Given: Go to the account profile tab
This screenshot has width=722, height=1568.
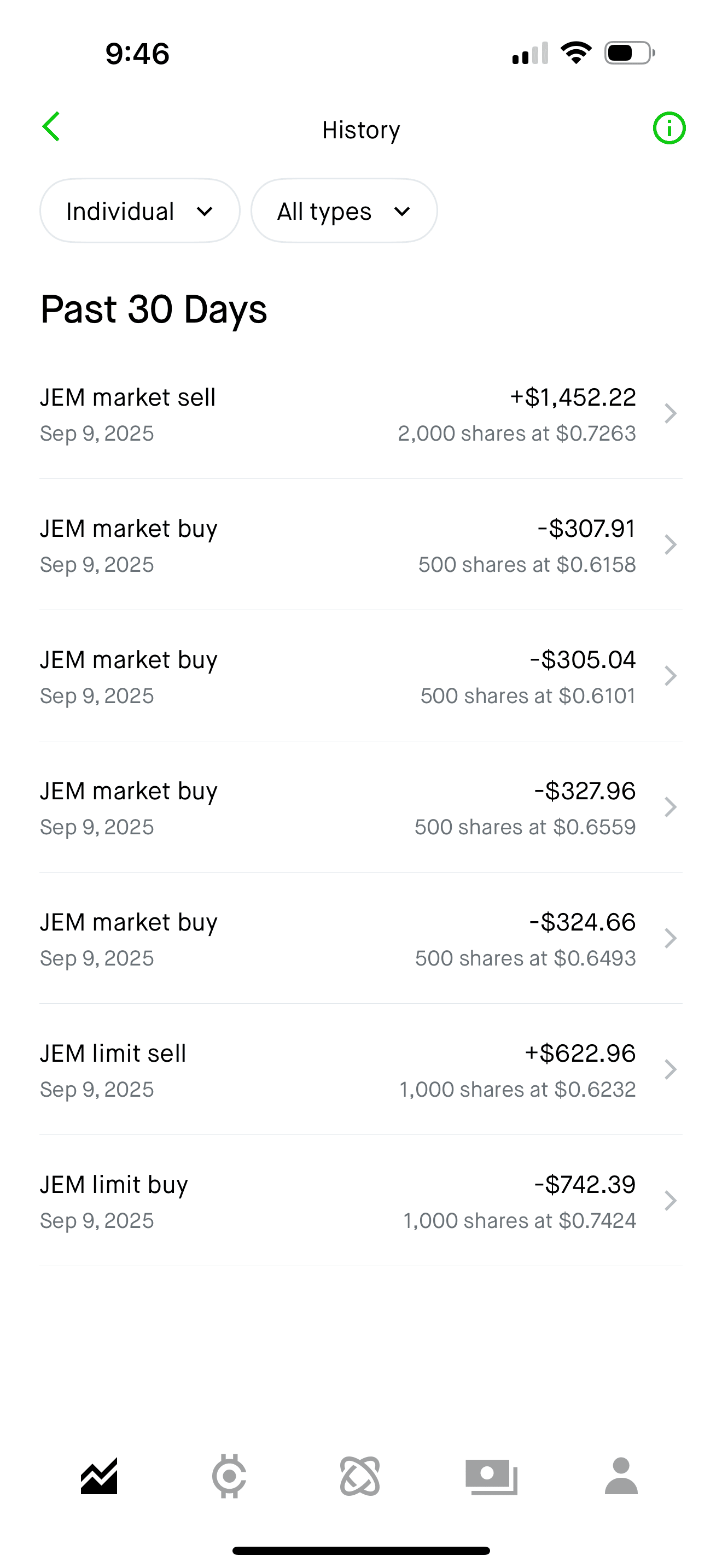Looking at the screenshot, I should point(621,1476).
